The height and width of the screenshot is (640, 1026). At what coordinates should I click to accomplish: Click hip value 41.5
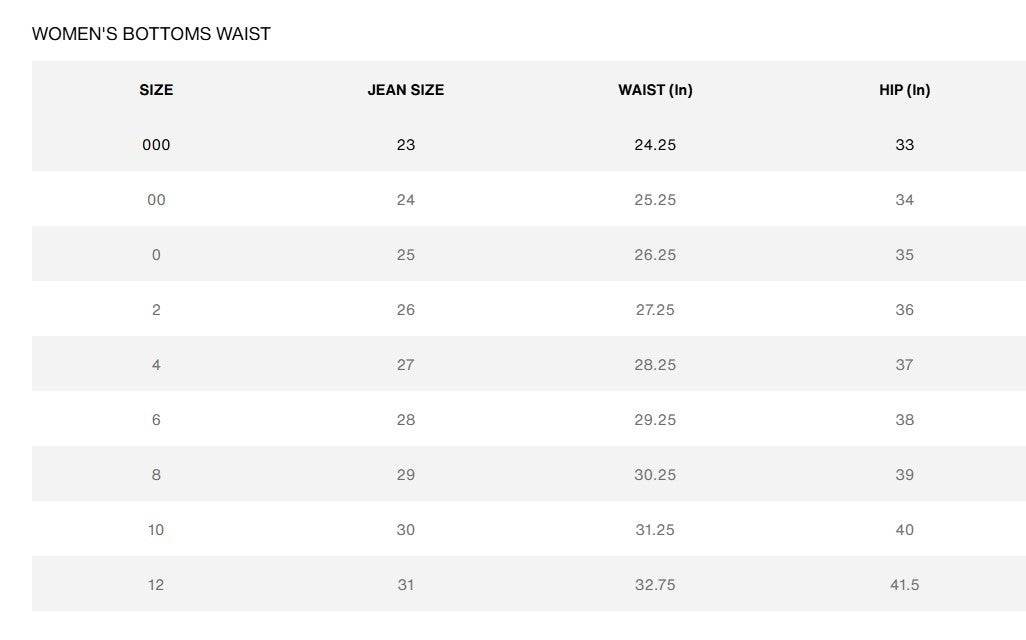[904, 585]
